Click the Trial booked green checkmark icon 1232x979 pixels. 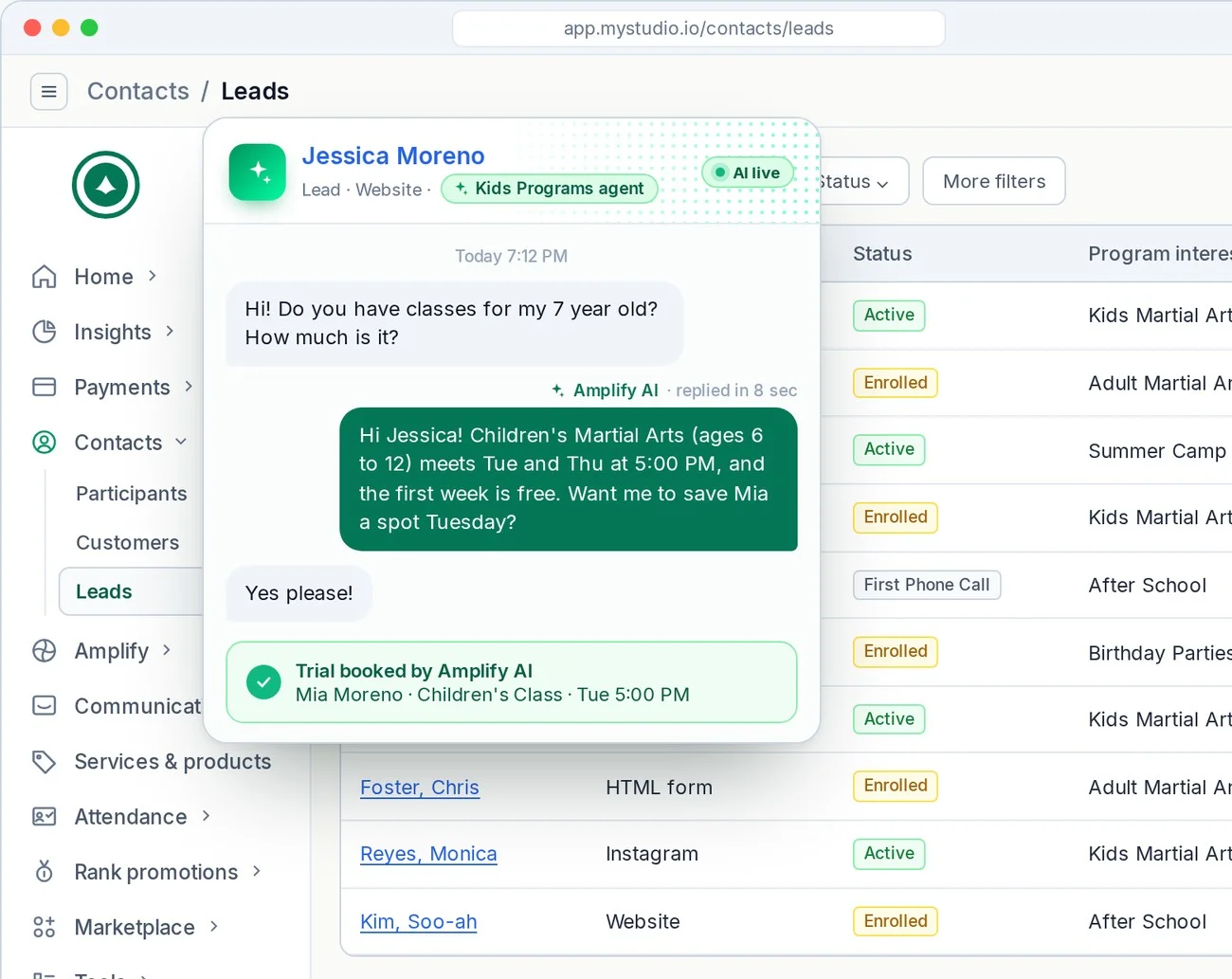click(263, 682)
